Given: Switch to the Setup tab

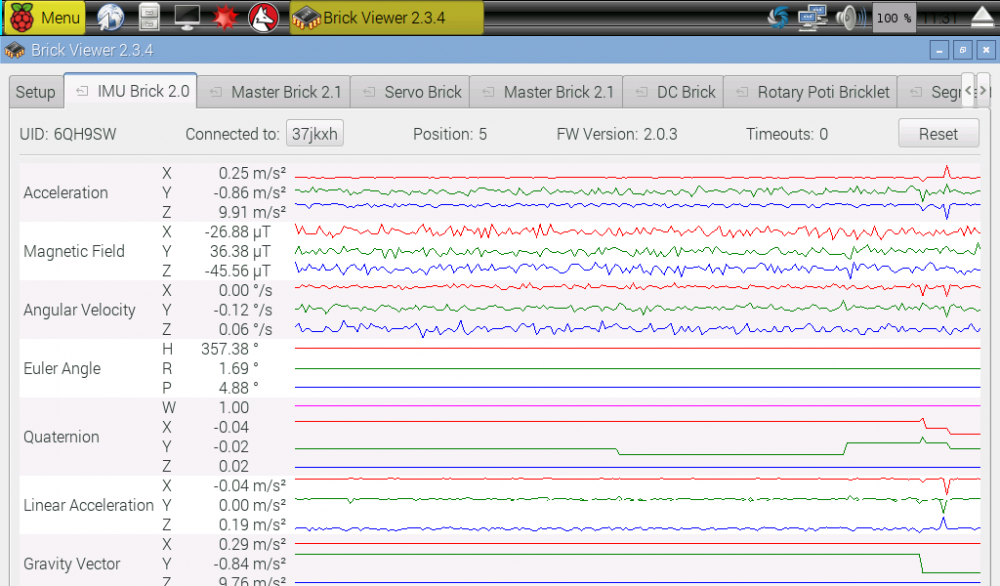Looking at the screenshot, I should click(35, 92).
